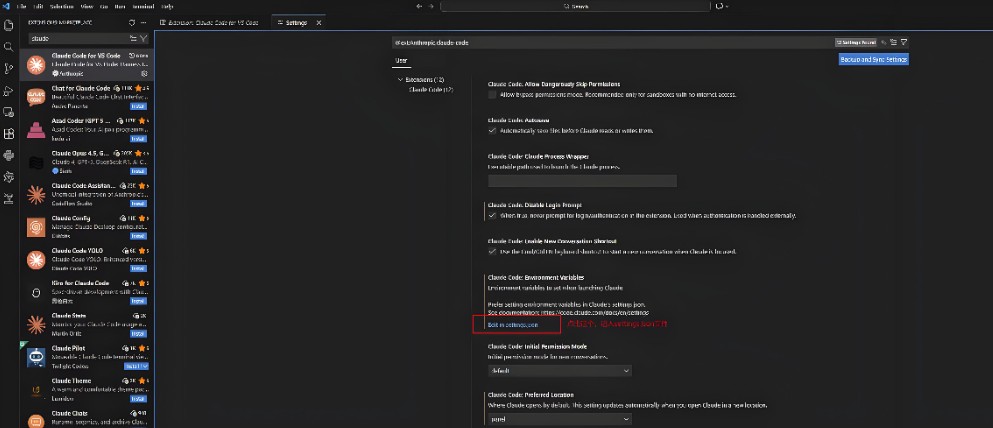The width and height of the screenshot is (993, 428).
Task: Toggle the Claude Code Autosave checkbox
Action: pos(492,130)
